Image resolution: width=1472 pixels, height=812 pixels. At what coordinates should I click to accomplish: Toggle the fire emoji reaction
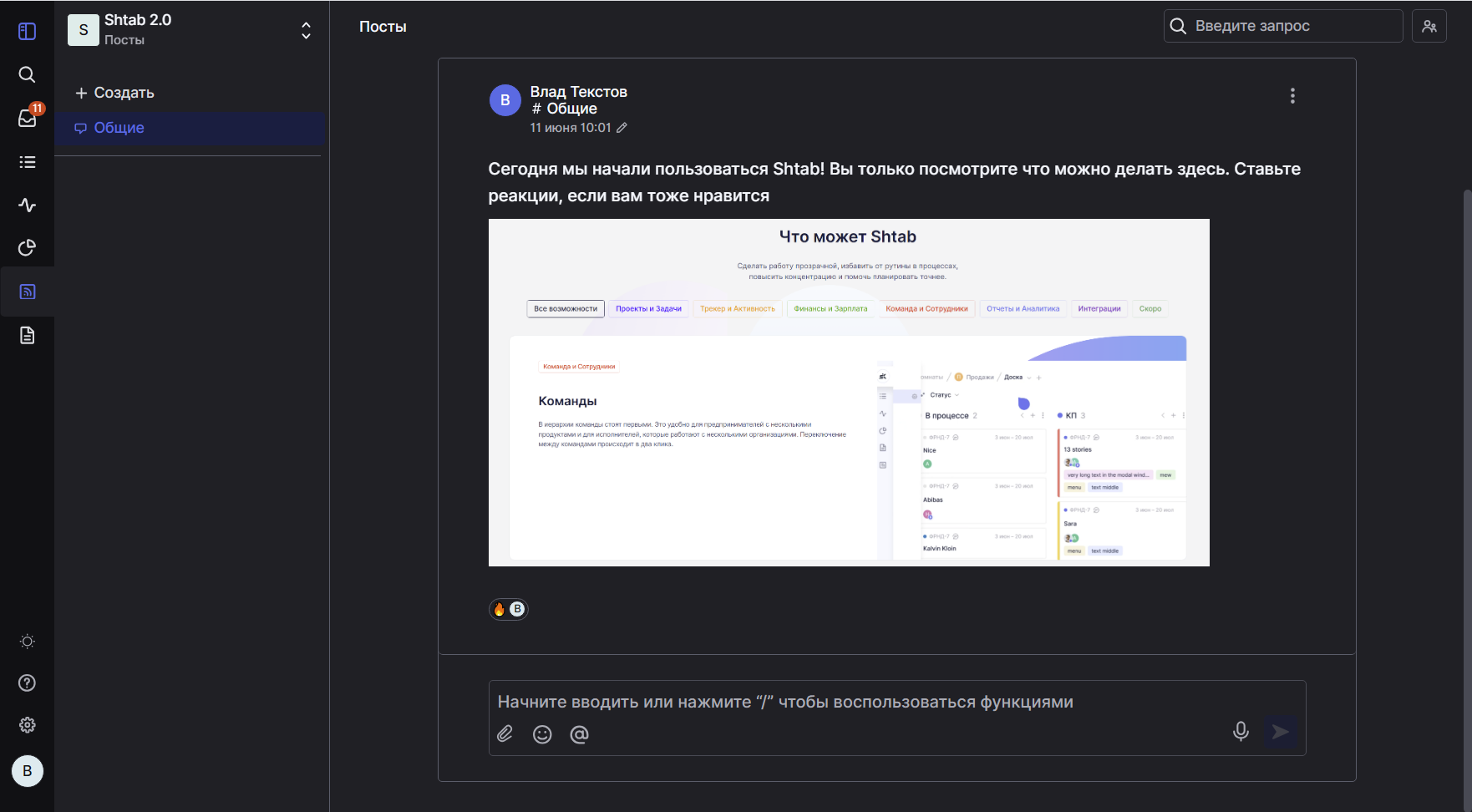point(508,609)
